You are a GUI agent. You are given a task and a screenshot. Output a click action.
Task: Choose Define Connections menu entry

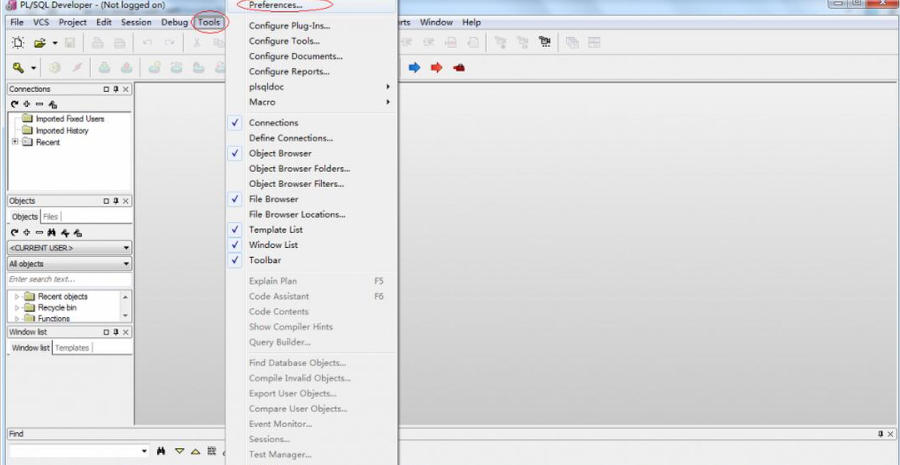[291, 138]
